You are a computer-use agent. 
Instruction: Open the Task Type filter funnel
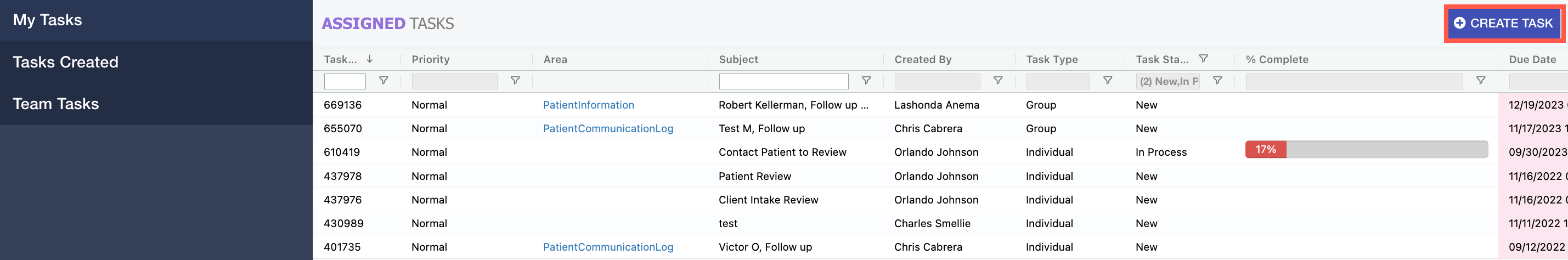point(1108,81)
